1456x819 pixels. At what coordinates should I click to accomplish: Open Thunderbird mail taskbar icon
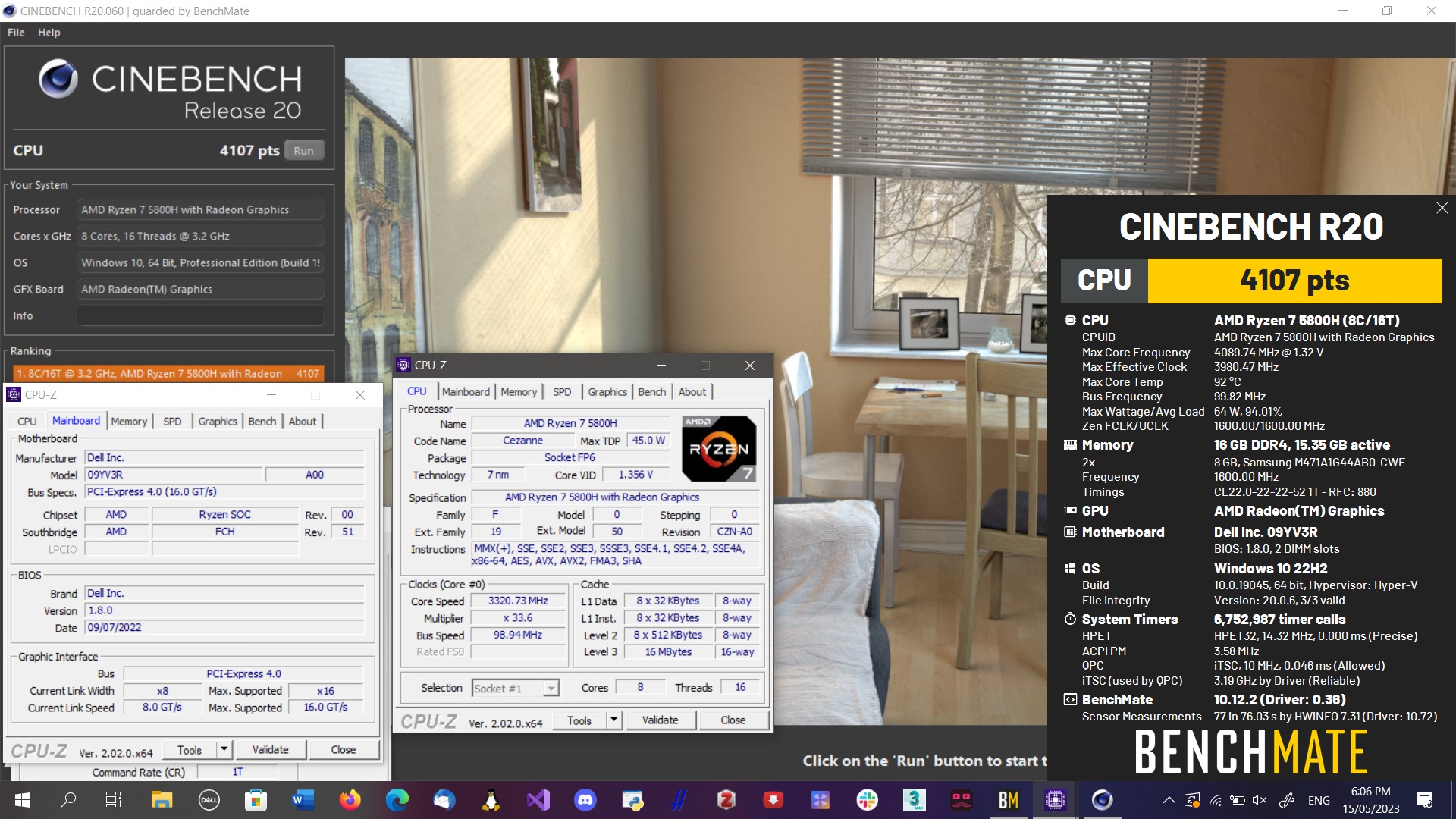pos(444,800)
